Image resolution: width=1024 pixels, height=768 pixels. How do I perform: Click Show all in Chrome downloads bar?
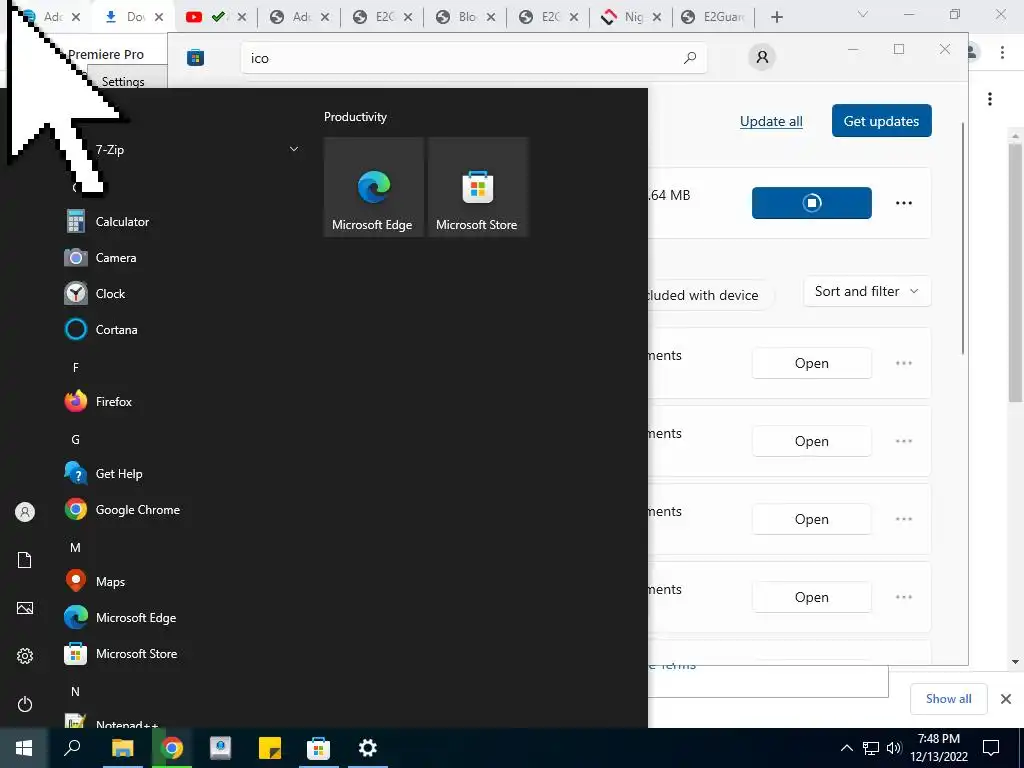[x=948, y=699]
